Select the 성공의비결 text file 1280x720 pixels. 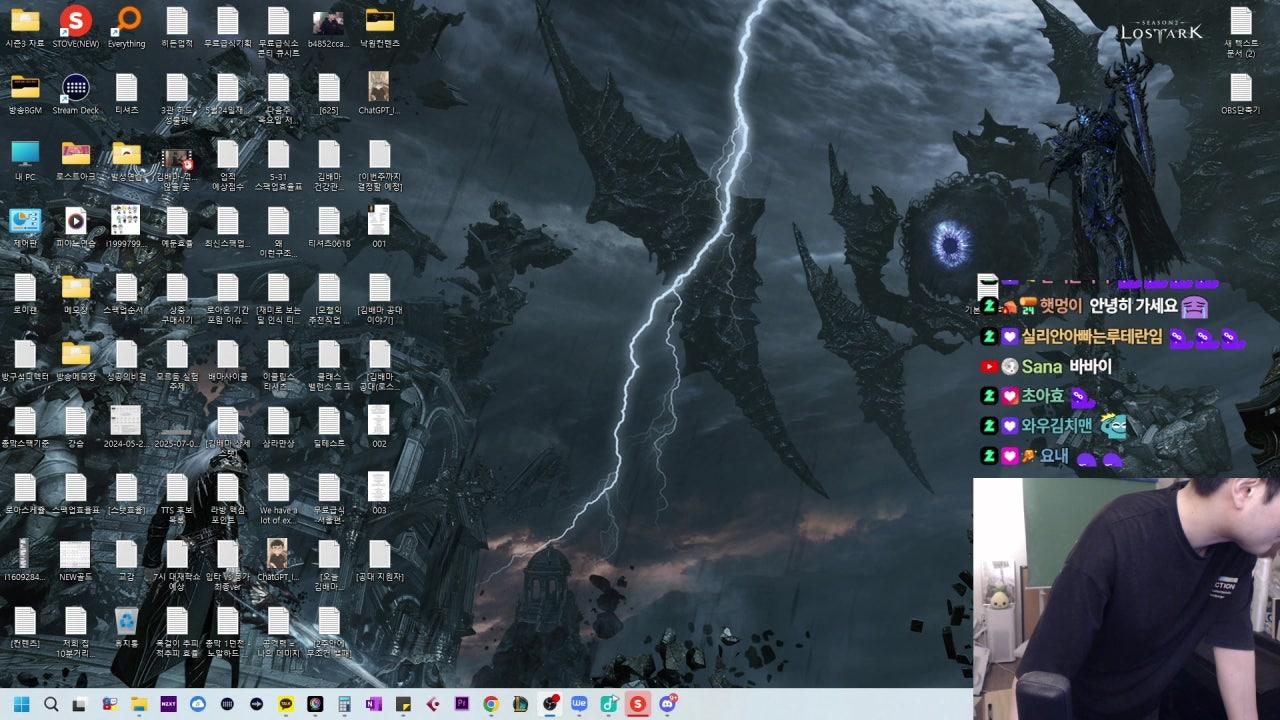pyautogui.click(x=126, y=360)
